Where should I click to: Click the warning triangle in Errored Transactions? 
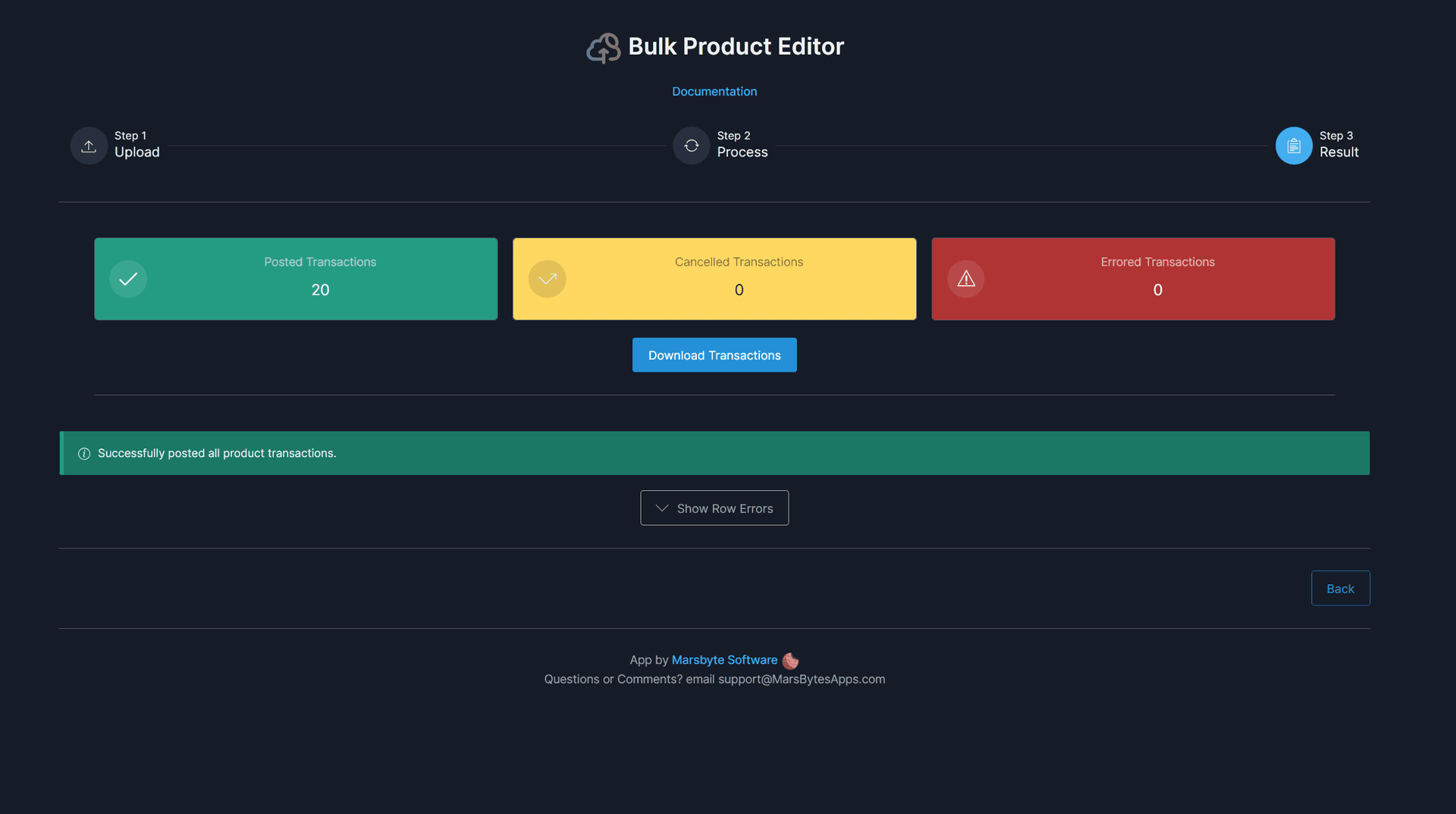tap(965, 279)
